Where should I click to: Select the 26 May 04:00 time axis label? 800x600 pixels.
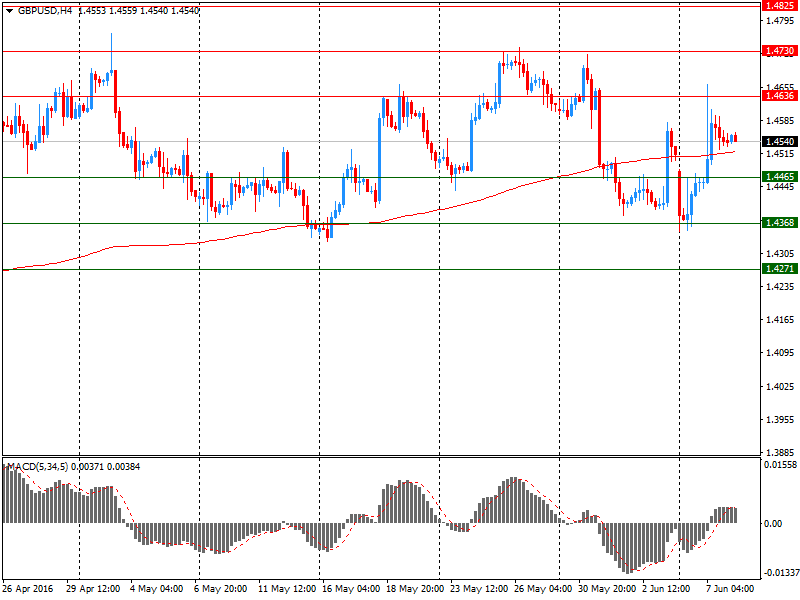[543, 589]
